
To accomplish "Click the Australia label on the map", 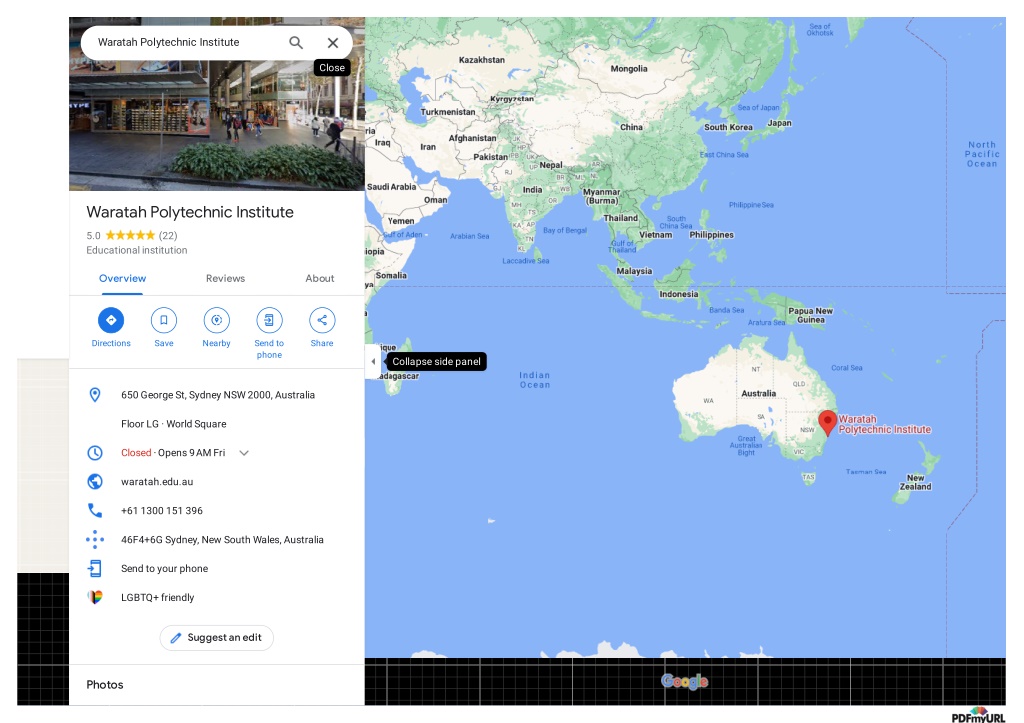I will [x=758, y=393].
